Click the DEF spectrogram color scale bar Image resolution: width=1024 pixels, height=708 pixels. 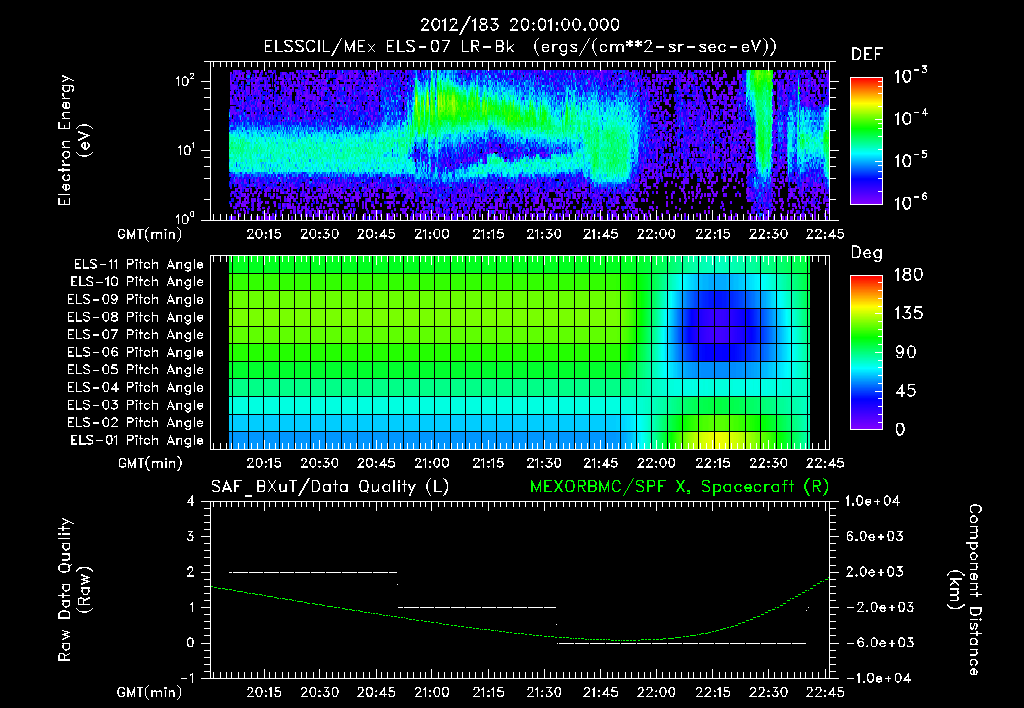coord(866,140)
